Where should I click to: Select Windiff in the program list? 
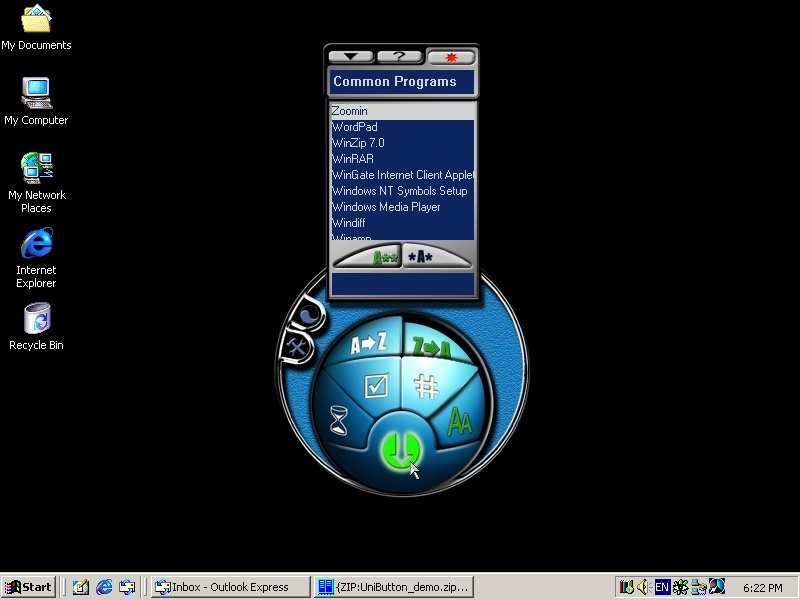pos(402,223)
